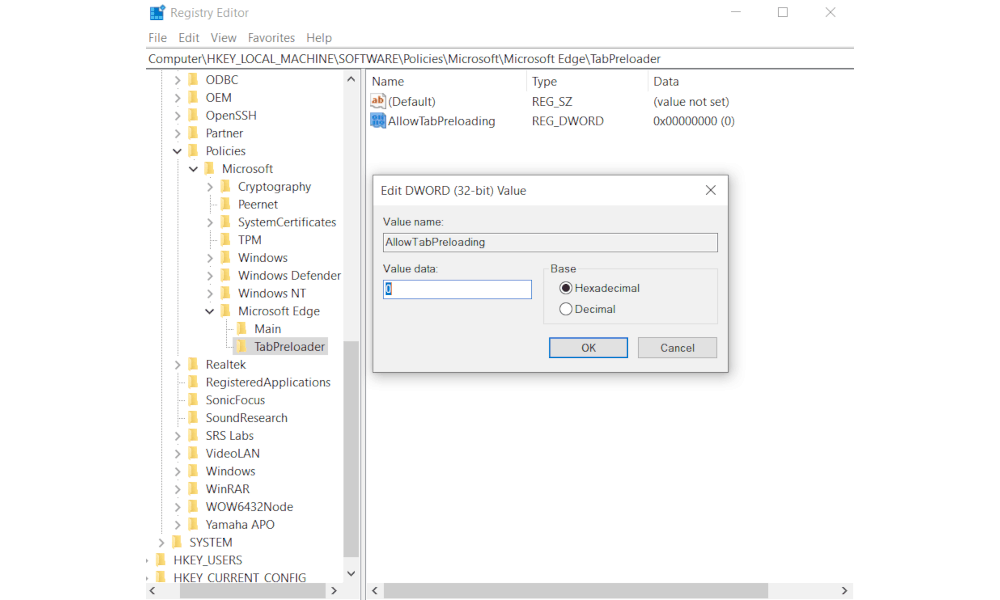The height and width of the screenshot is (600, 1000).
Task: Confirm the DWORD edit with OK
Action: [x=588, y=348]
